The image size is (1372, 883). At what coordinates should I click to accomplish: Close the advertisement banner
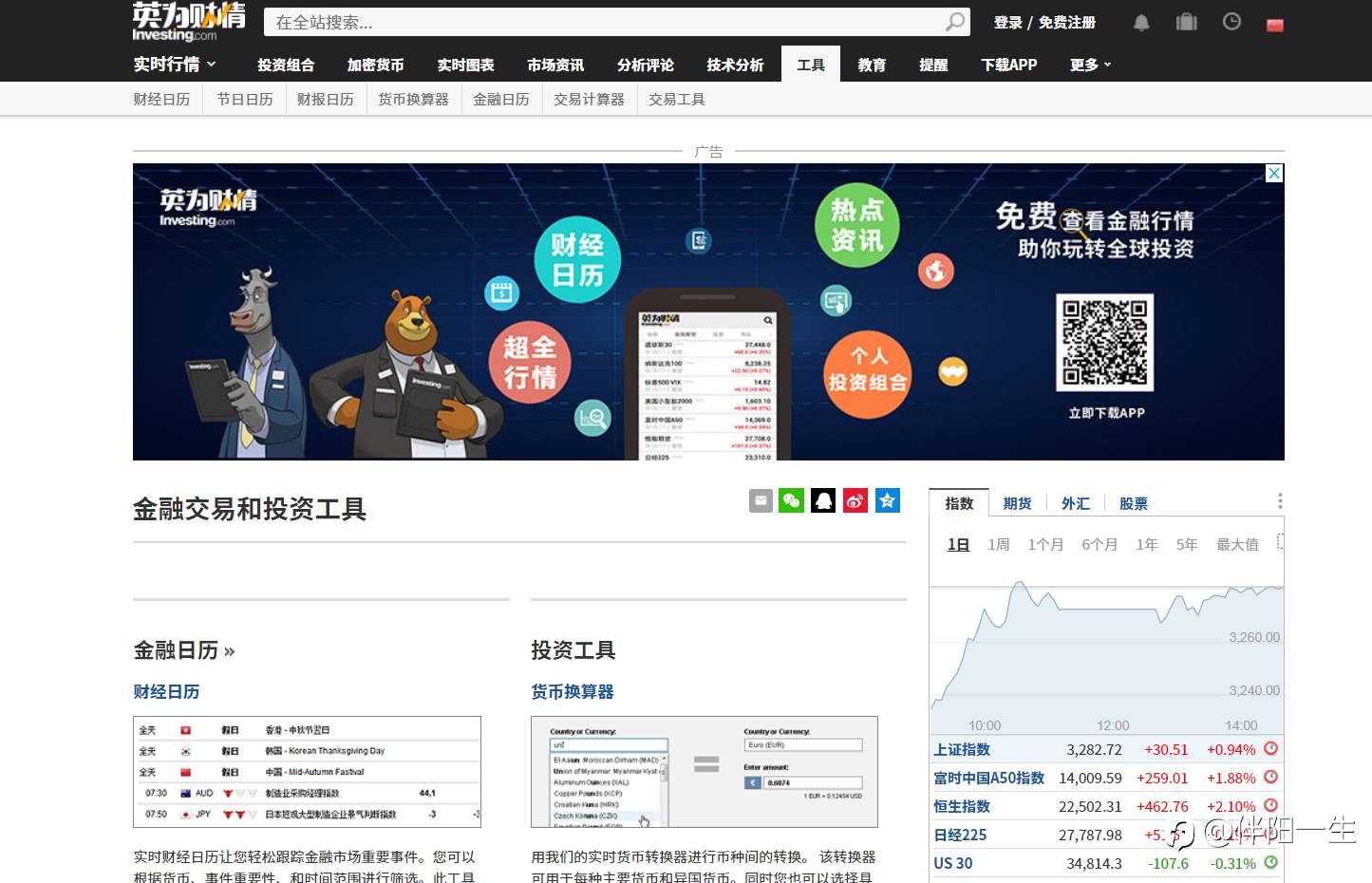[x=1274, y=173]
